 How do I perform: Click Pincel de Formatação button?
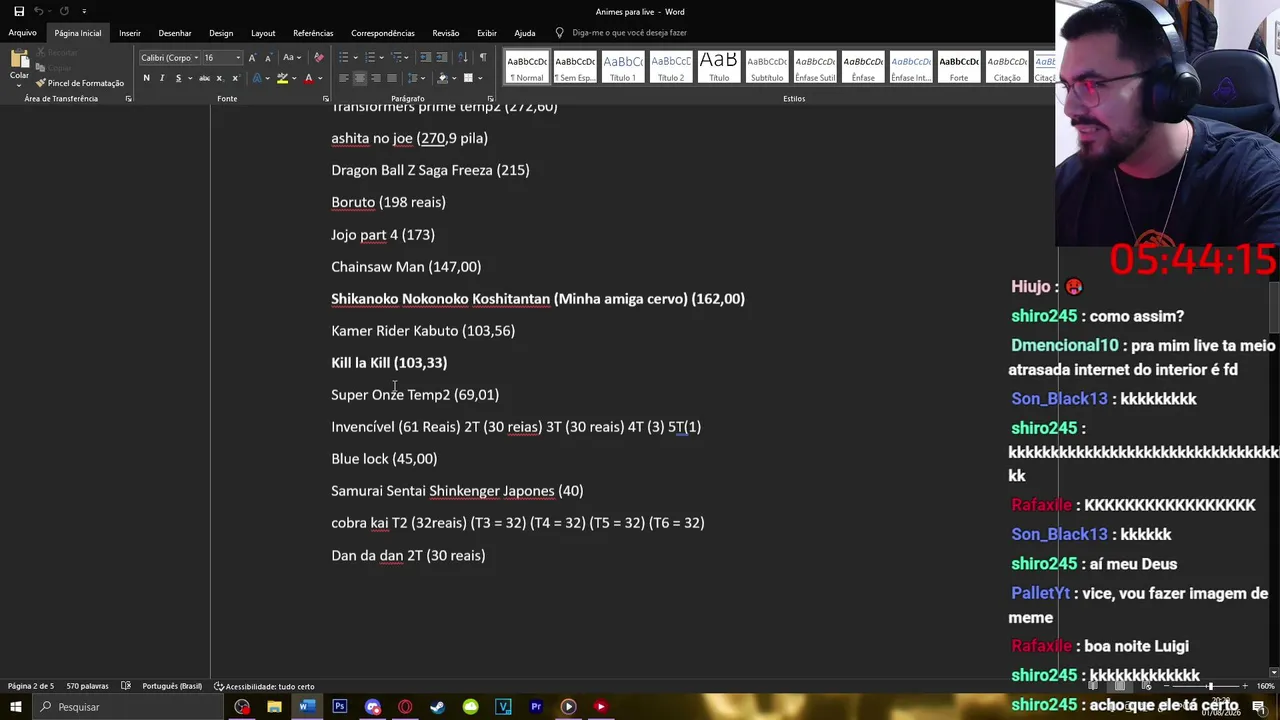coord(80,83)
